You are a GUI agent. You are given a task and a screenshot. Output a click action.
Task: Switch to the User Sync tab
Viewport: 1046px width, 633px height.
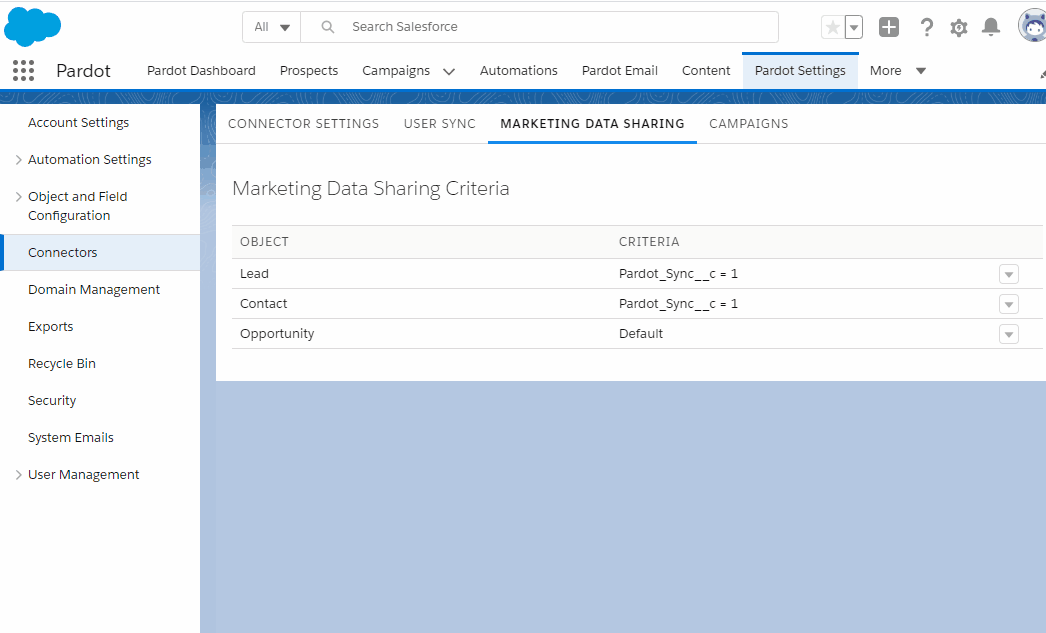click(x=440, y=124)
